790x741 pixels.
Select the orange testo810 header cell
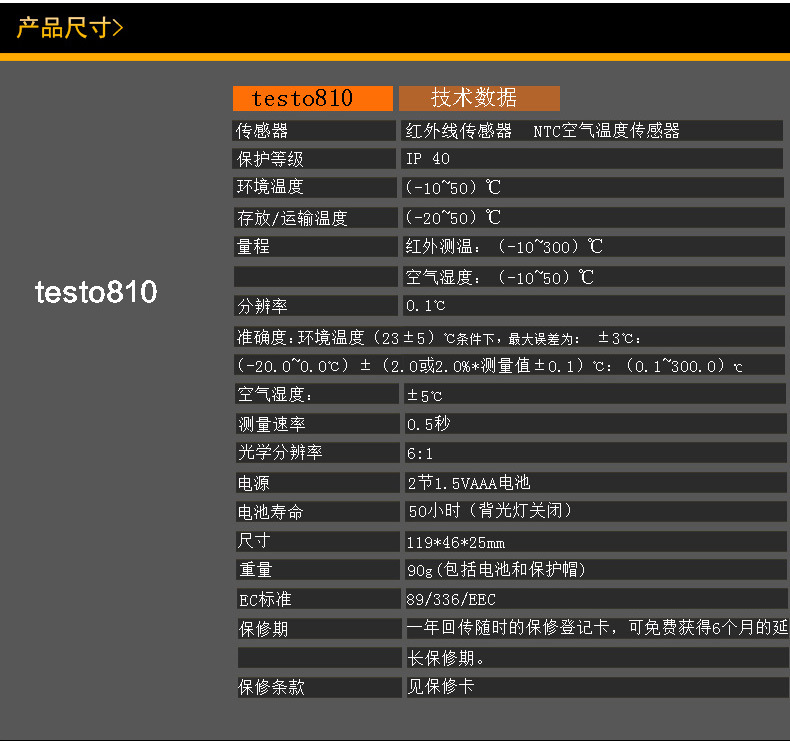click(x=312, y=98)
